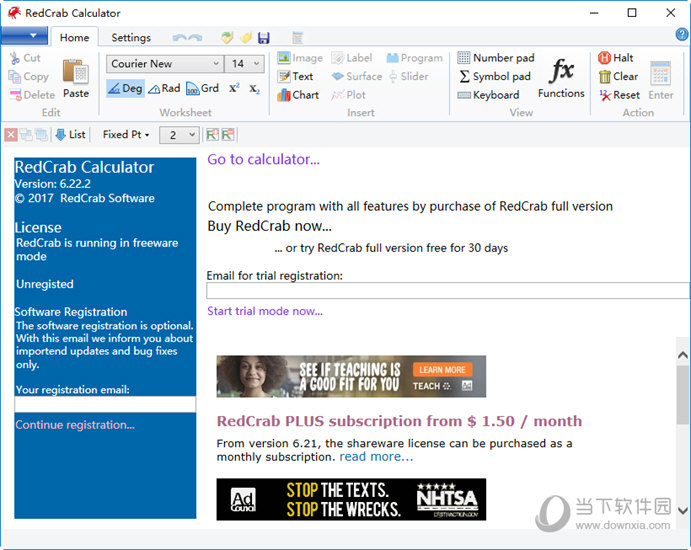
Task: Insert a Label element
Action: [352, 58]
